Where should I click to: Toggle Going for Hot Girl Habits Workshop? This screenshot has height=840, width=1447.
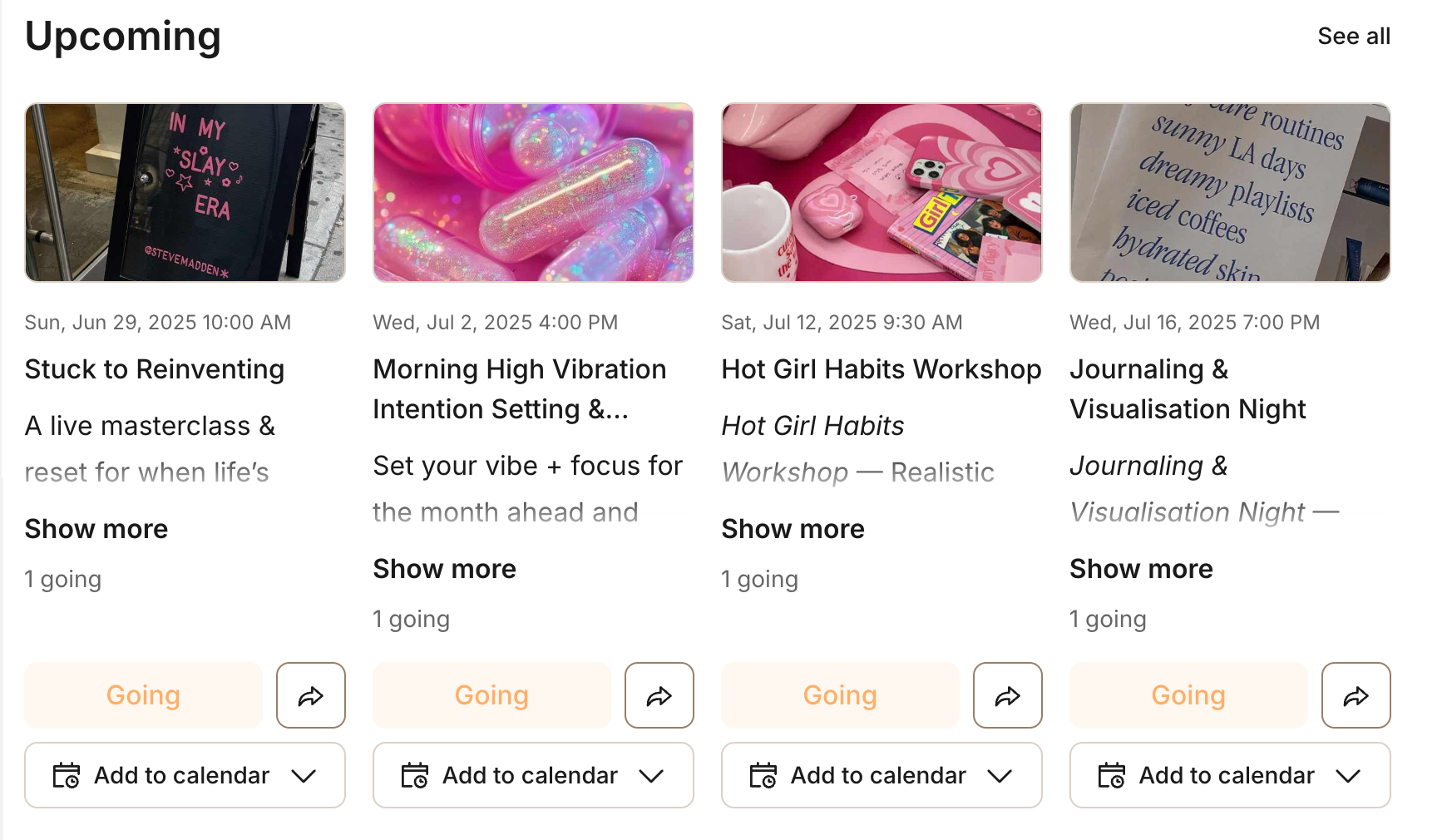click(840, 695)
